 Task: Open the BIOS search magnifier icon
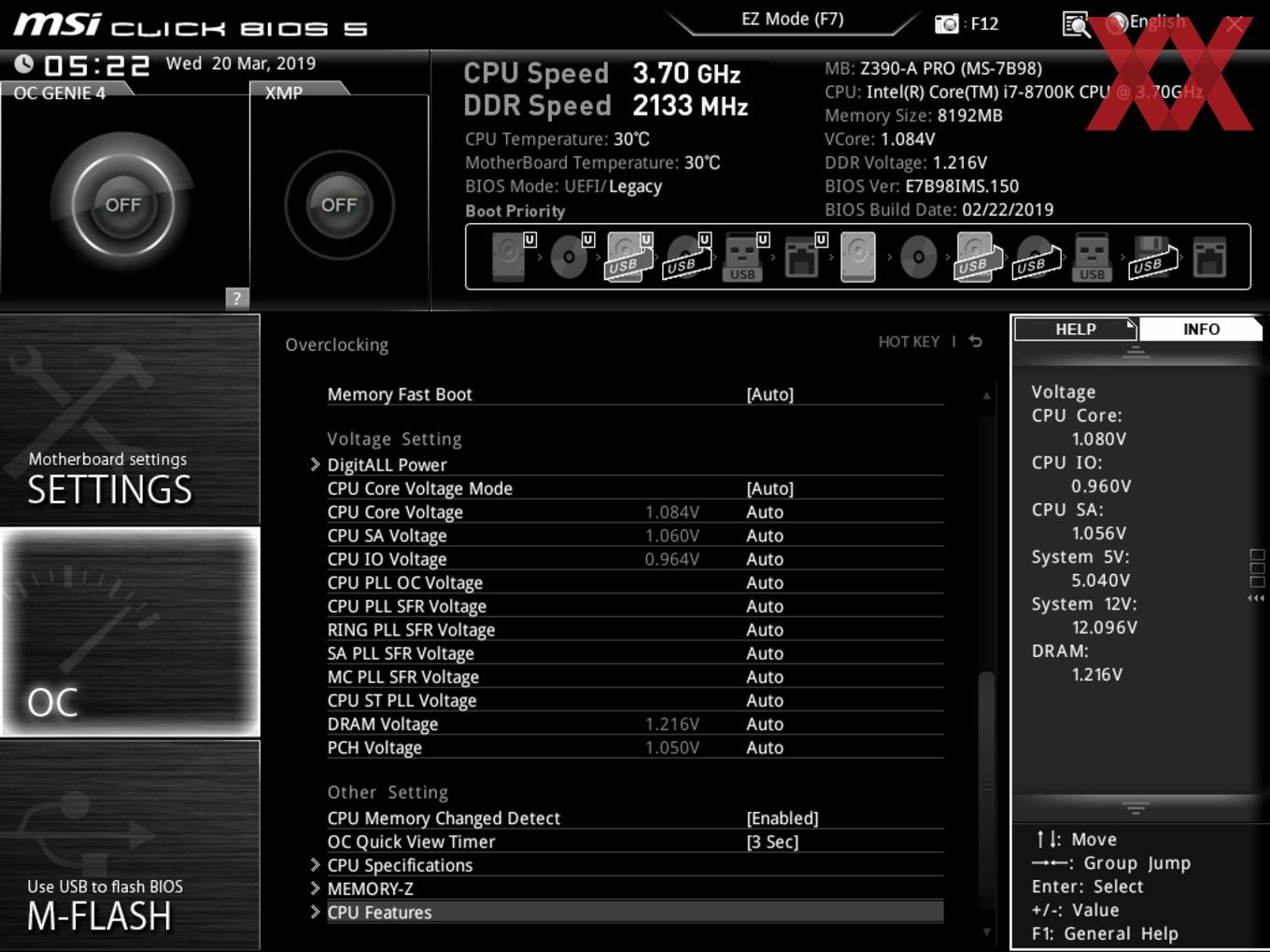[x=1077, y=24]
